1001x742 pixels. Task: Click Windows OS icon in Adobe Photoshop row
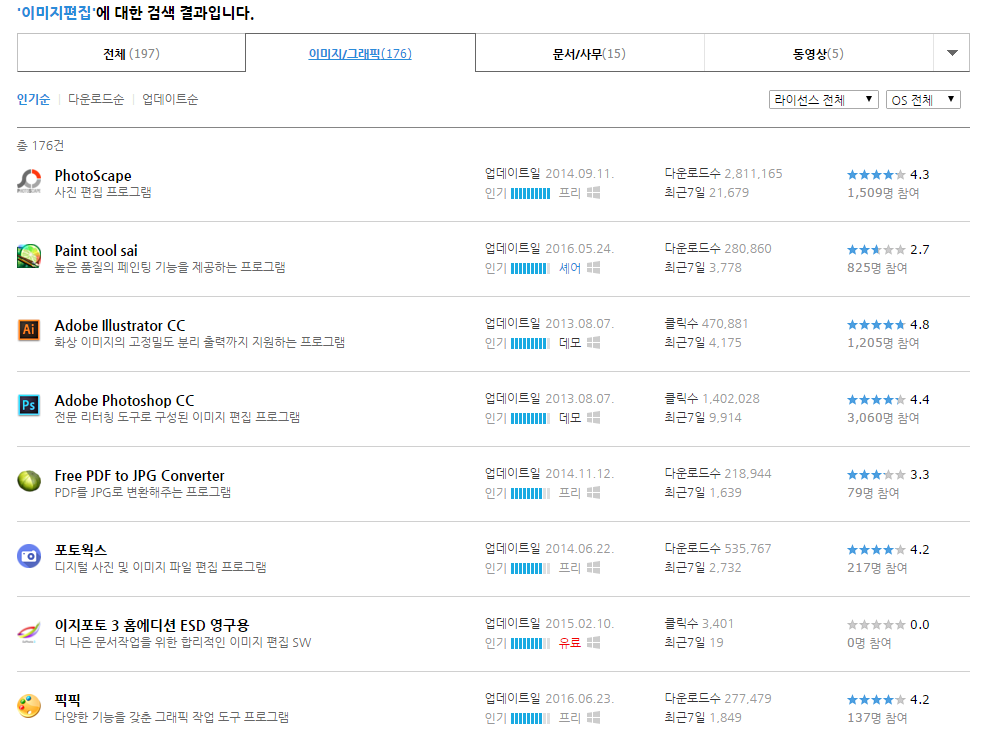tap(593, 418)
